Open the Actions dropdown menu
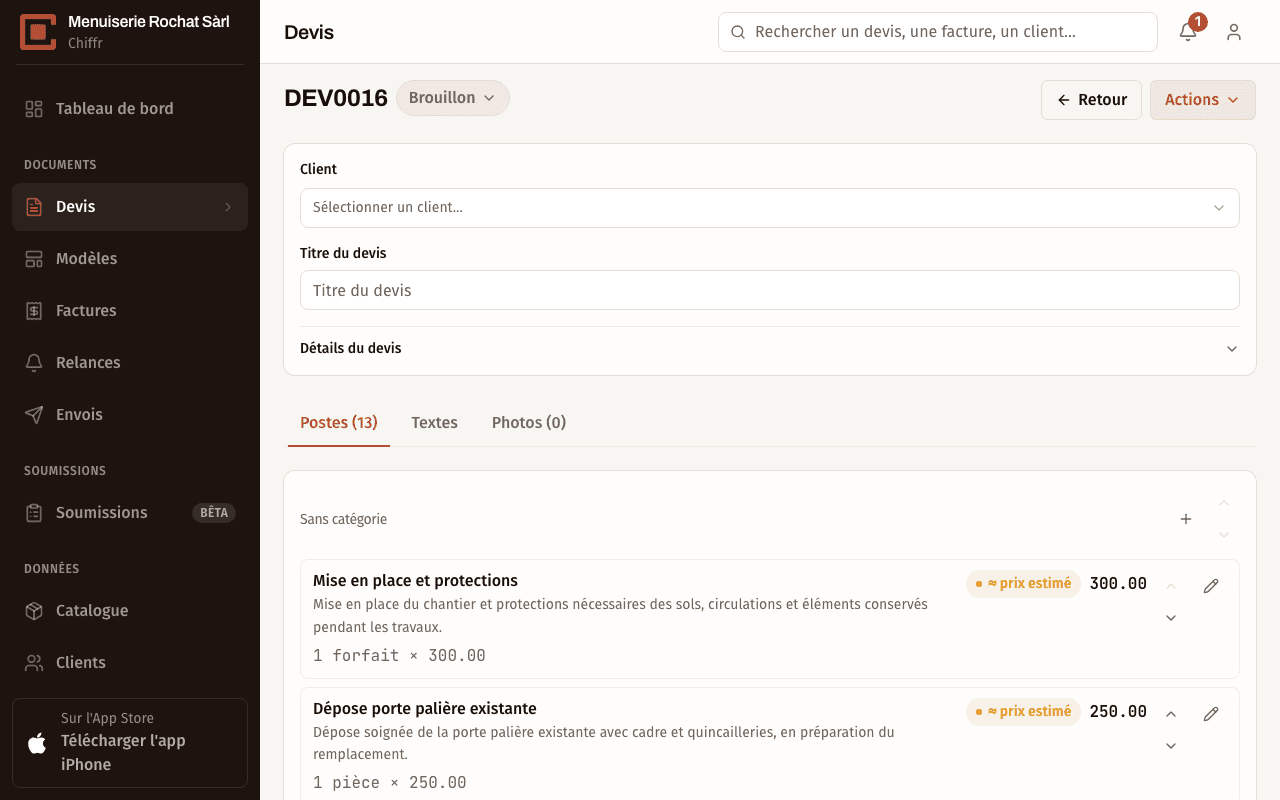This screenshot has height=800, width=1280. tap(1202, 100)
